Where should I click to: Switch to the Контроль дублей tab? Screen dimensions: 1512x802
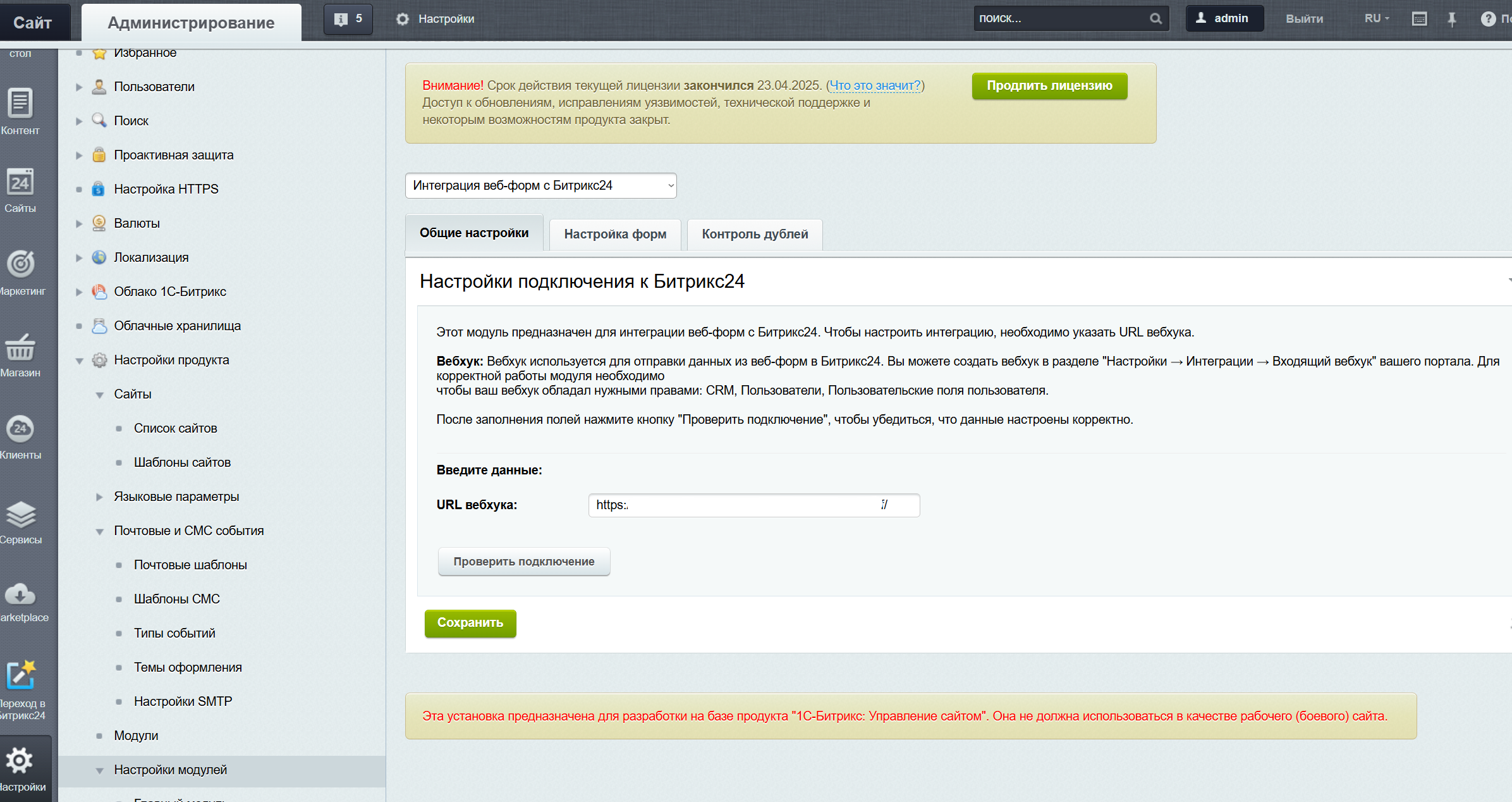click(x=755, y=234)
